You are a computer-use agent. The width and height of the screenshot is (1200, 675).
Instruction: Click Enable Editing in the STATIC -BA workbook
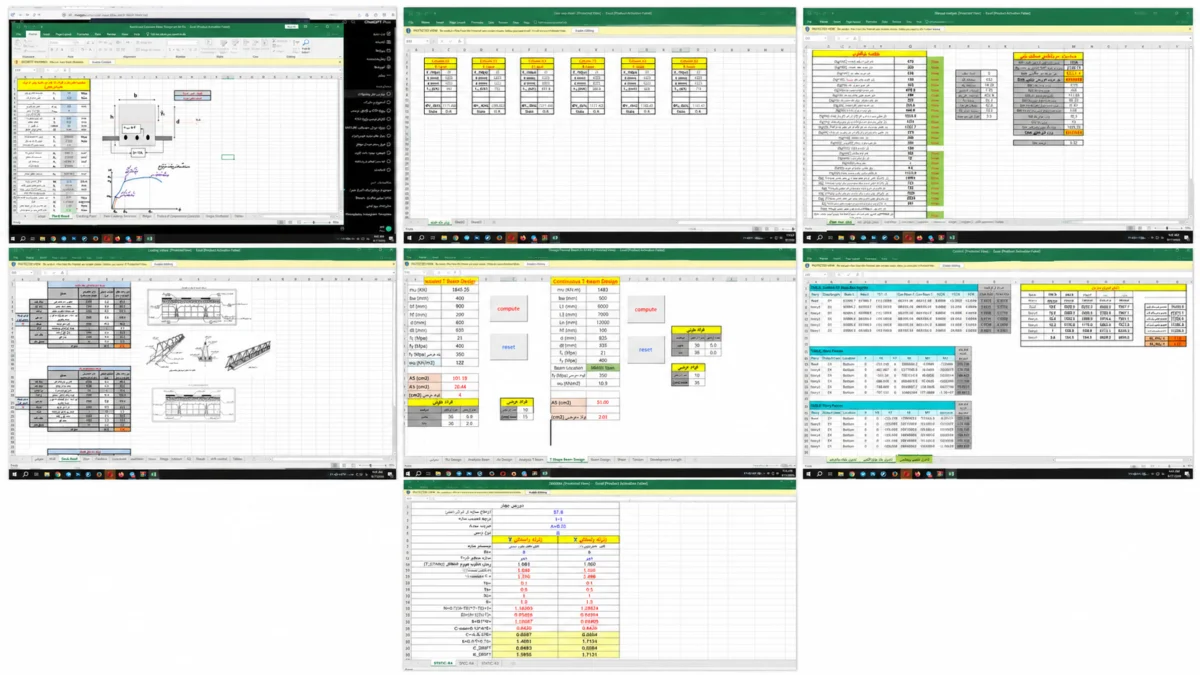point(537,492)
